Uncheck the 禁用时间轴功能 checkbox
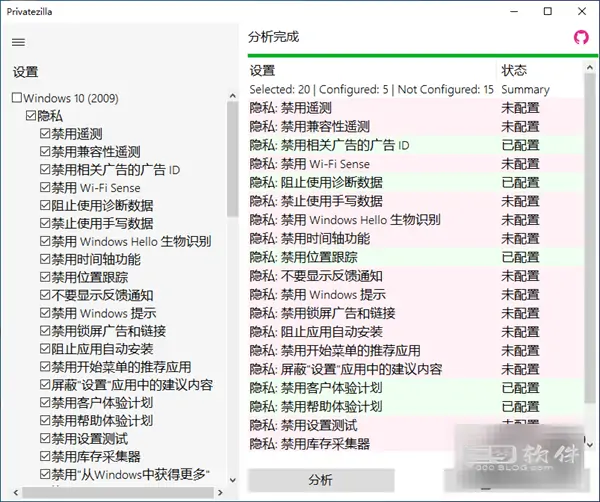Screen dimensions: 600x502 45,259
